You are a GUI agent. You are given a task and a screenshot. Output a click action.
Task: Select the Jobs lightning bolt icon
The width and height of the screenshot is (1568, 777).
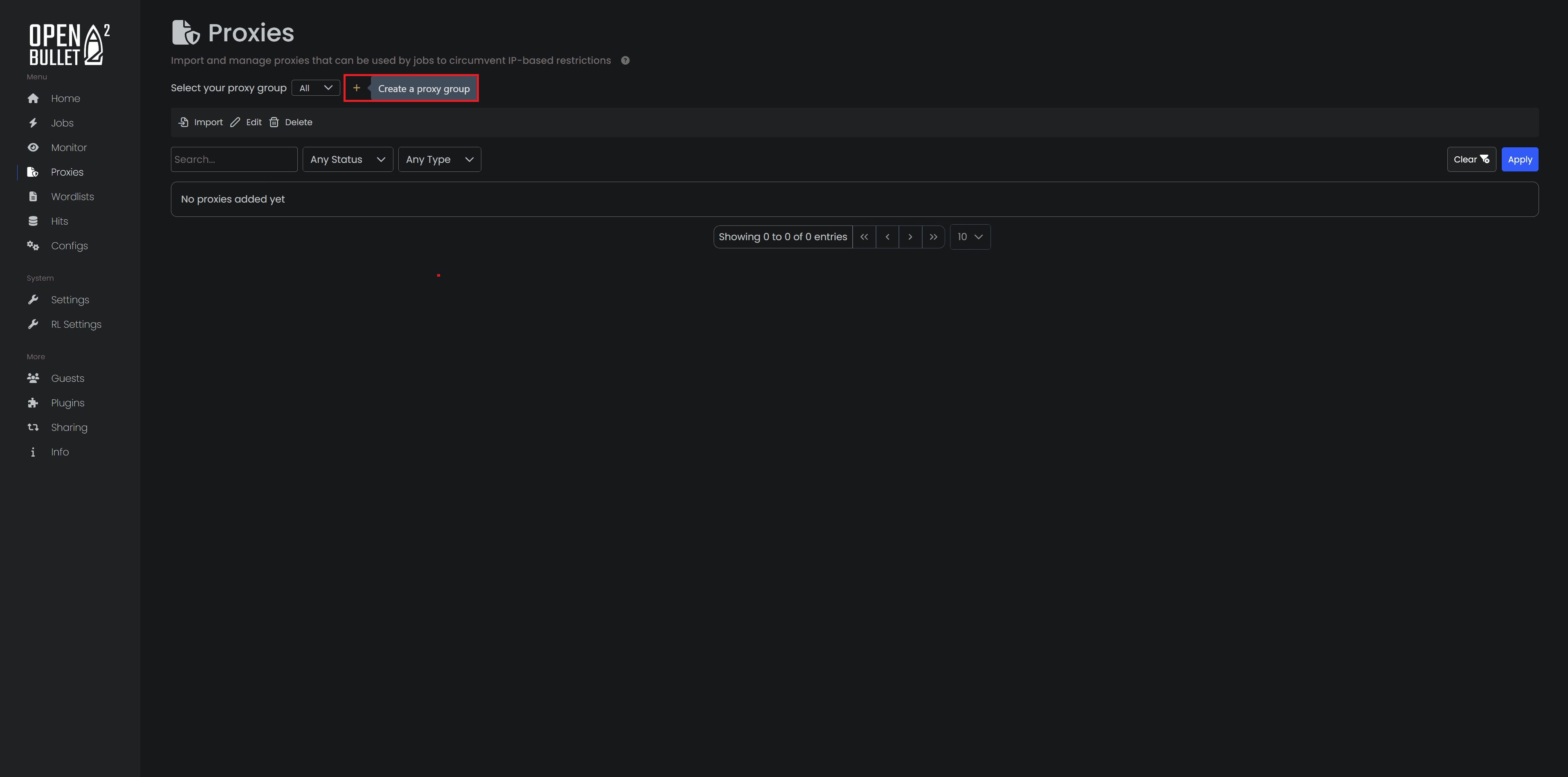[x=33, y=122]
